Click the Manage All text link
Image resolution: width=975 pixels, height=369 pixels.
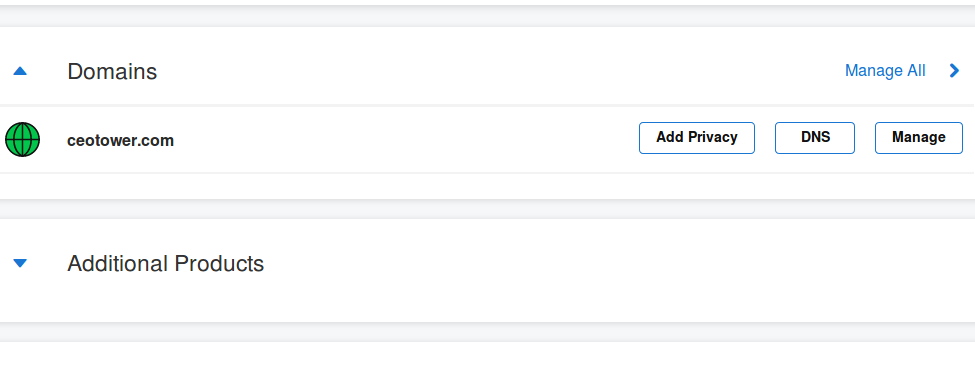pyautogui.click(x=885, y=71)
